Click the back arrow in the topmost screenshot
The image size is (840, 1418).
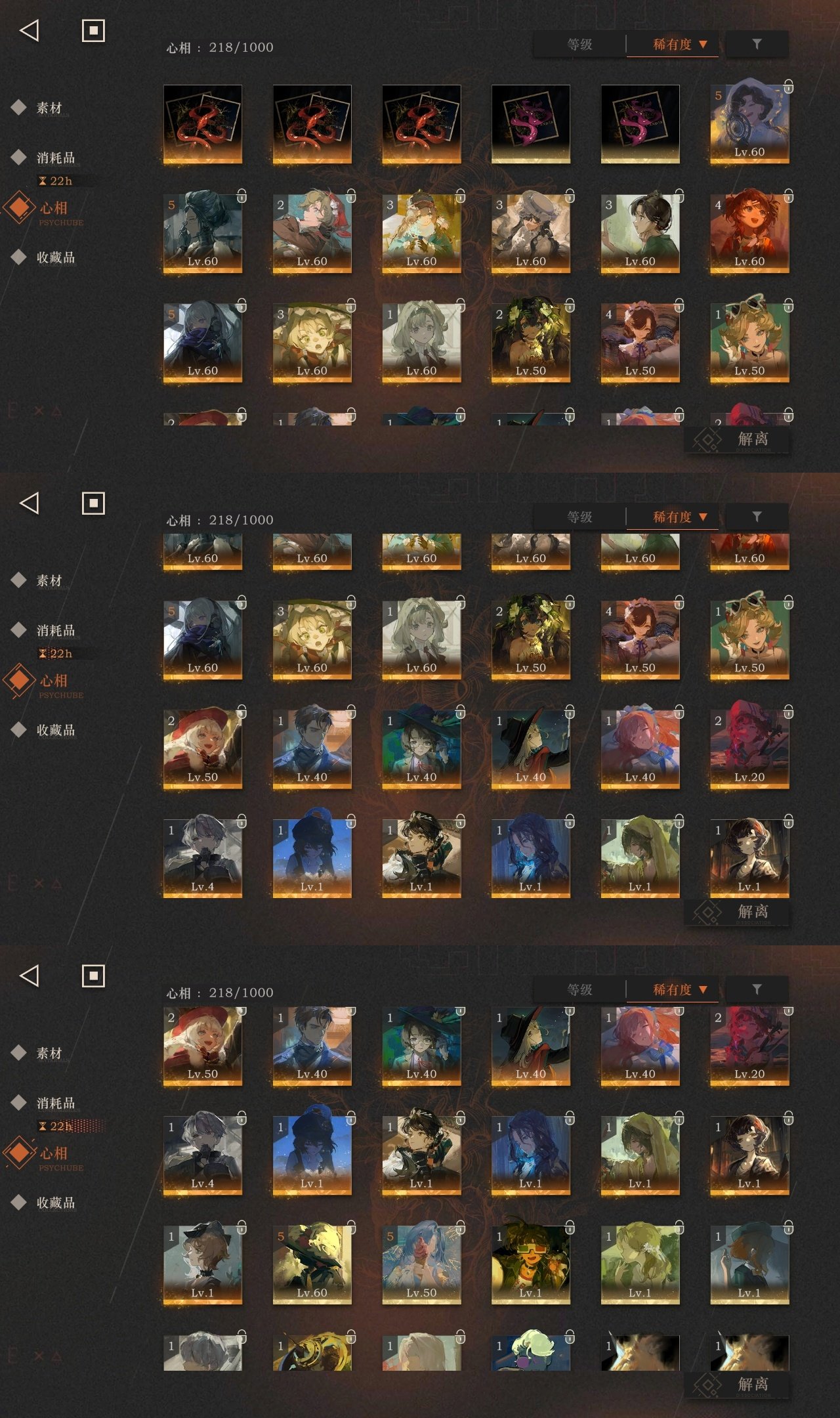pos(30,30)
